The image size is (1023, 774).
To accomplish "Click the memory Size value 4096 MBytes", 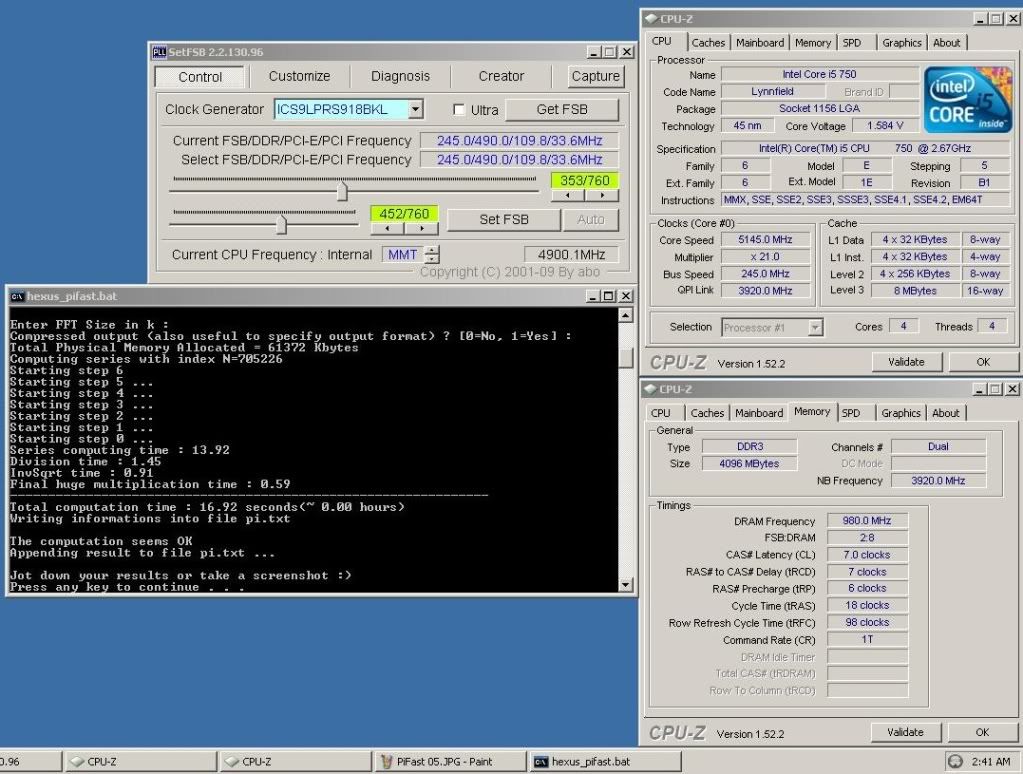I will pos(749,463).
